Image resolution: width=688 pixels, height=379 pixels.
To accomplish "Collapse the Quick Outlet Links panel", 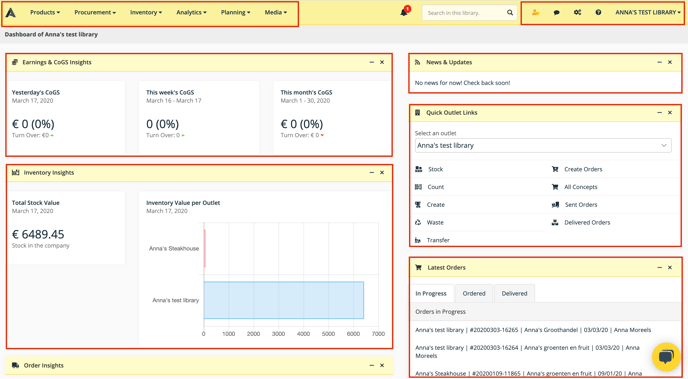I will click(659, 113).
